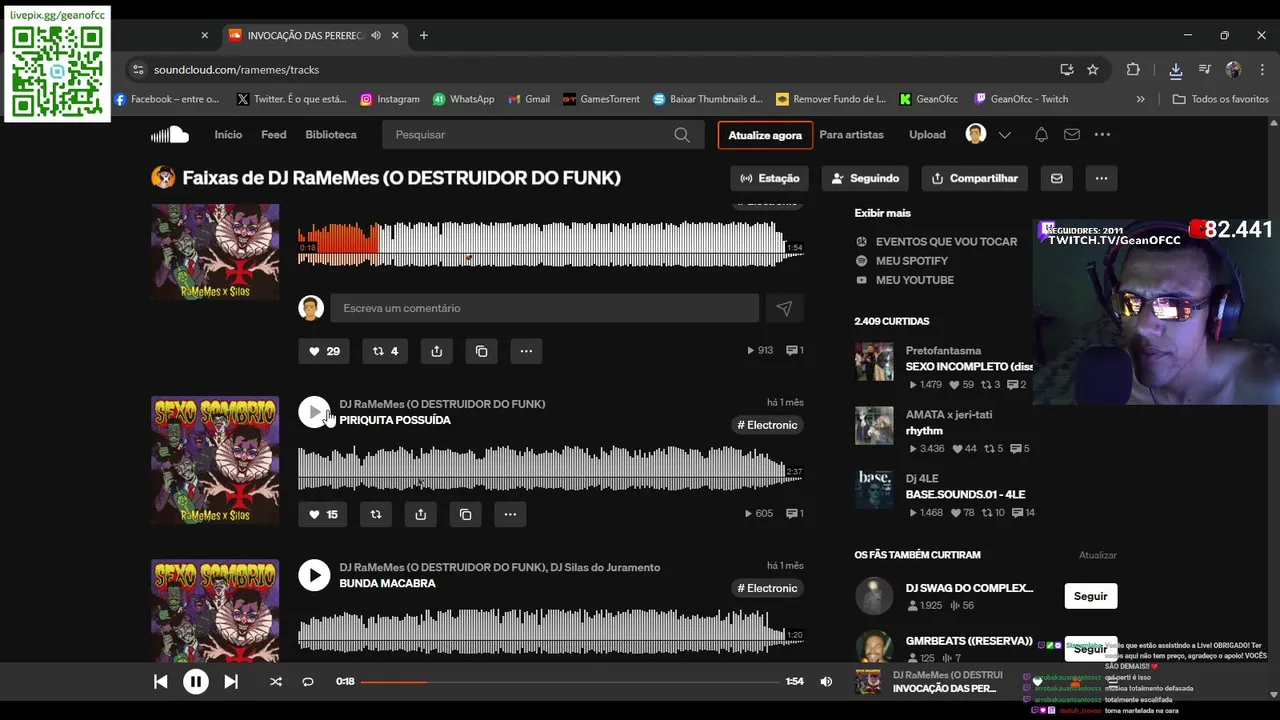This screenshot has height=720, width=1280.
Task: Skip to previous track in player
Action: [x=160, y=682]
